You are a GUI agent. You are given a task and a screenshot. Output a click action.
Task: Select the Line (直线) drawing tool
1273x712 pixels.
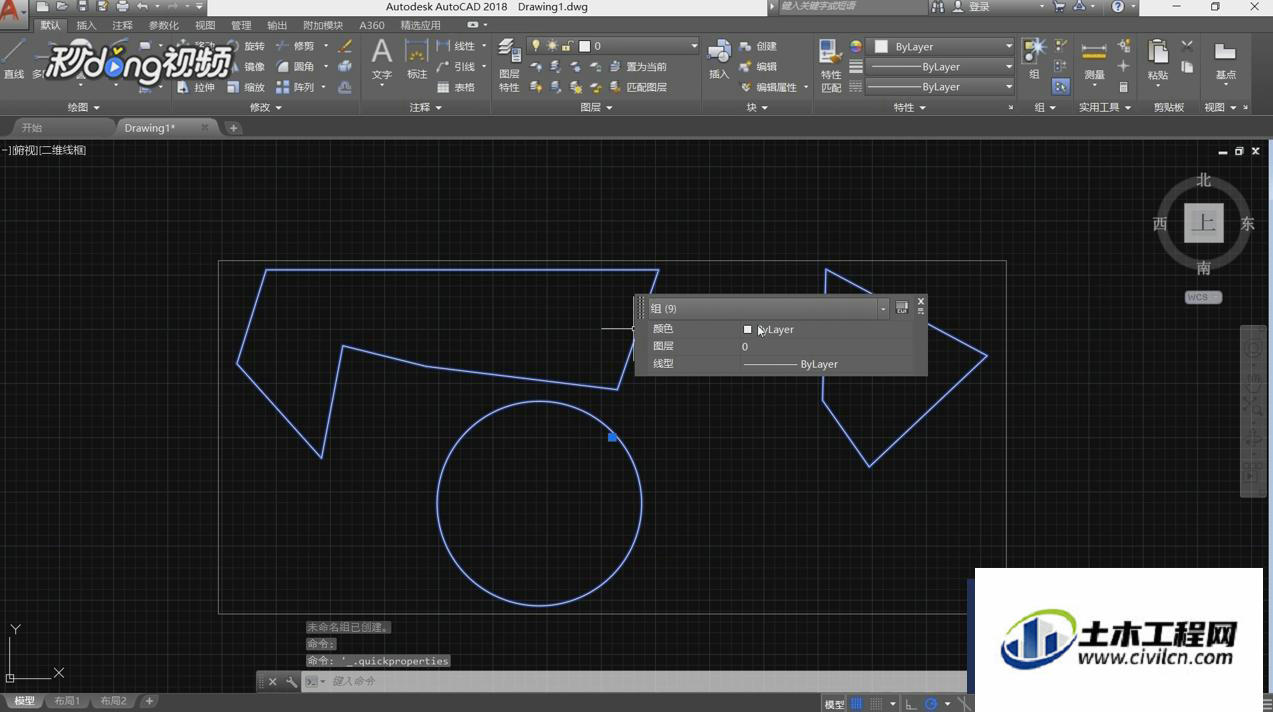(14, 58)
